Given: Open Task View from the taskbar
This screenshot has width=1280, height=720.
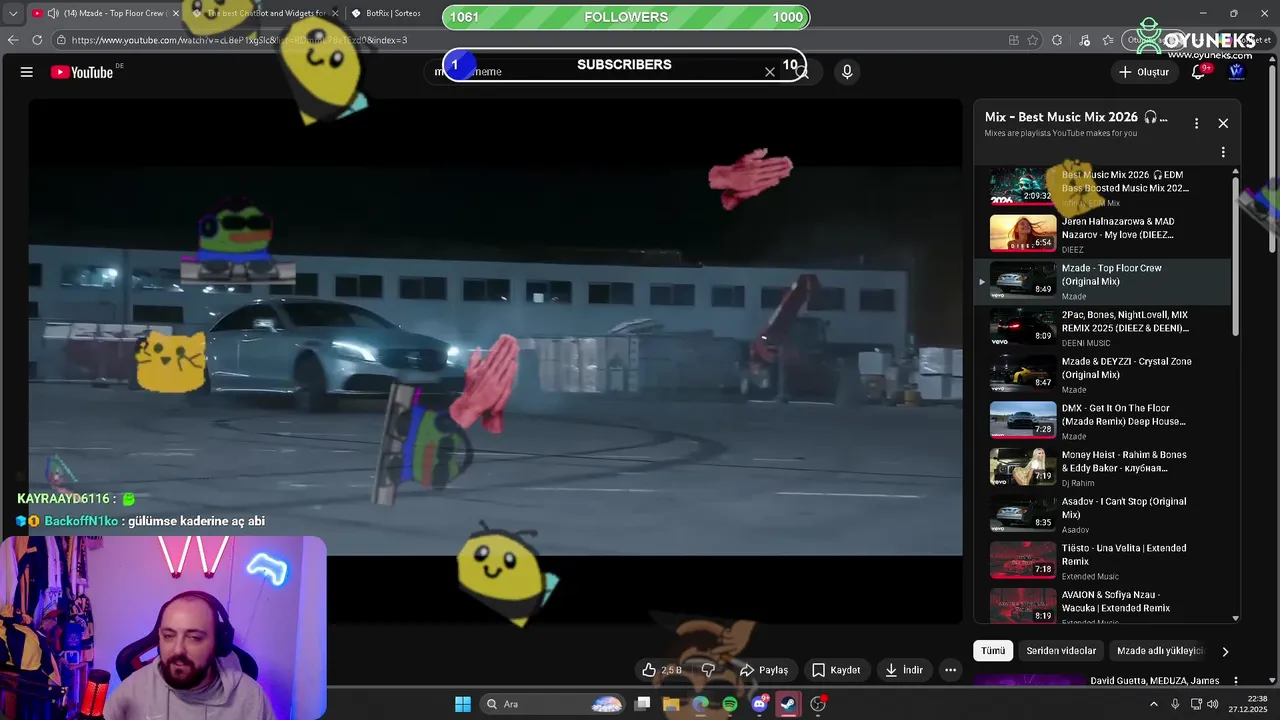Looking at the screenshot, I should (643, 704).
